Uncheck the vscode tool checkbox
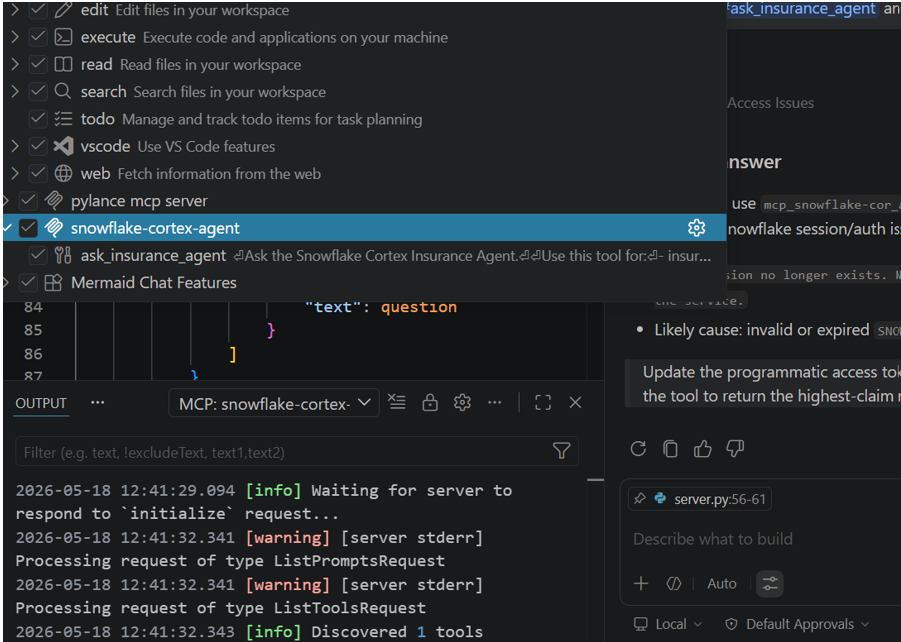Screen dimensions: 901x642 38,146
